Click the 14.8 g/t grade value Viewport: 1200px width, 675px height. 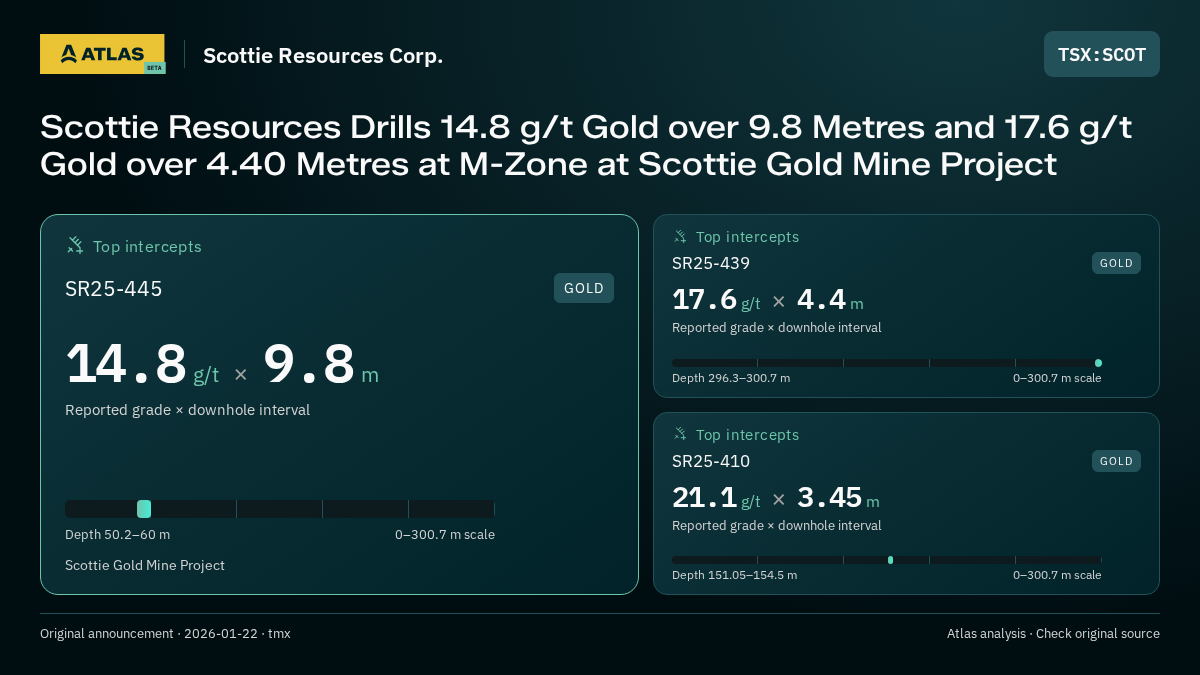coord(142,364)
